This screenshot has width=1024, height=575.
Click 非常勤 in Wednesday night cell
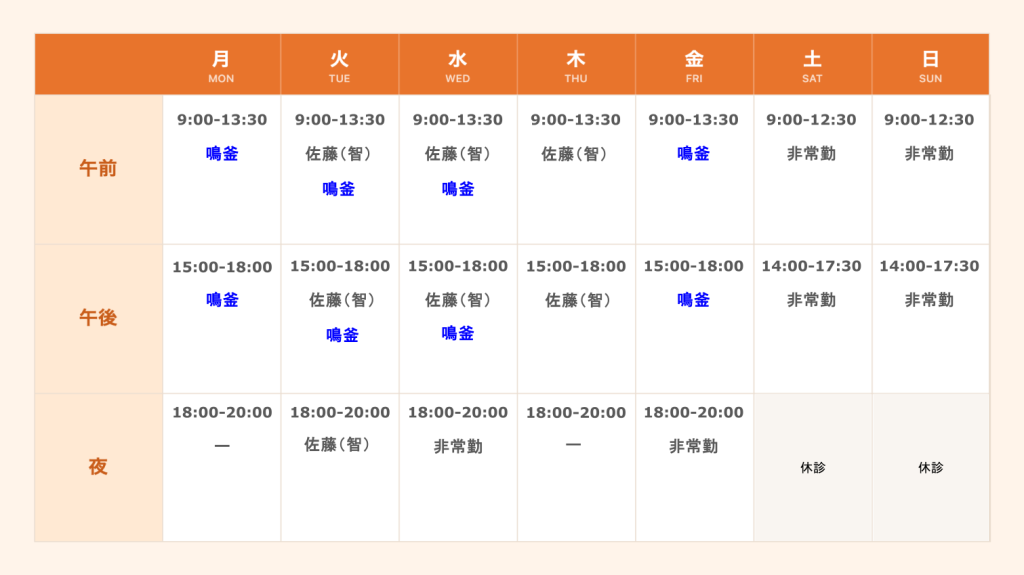[x=458, y=446]
